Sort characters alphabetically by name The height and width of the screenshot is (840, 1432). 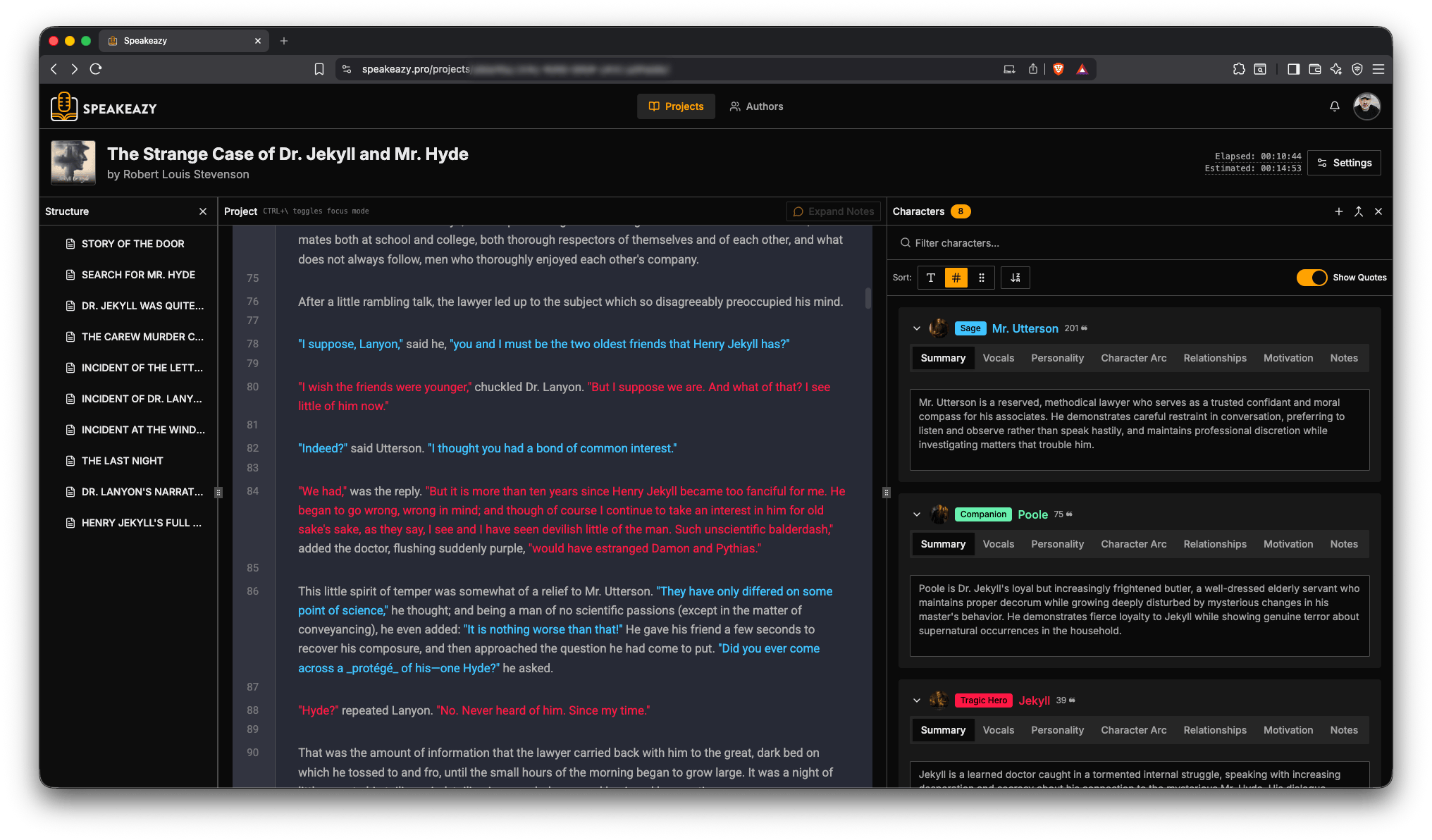(930, 278)
